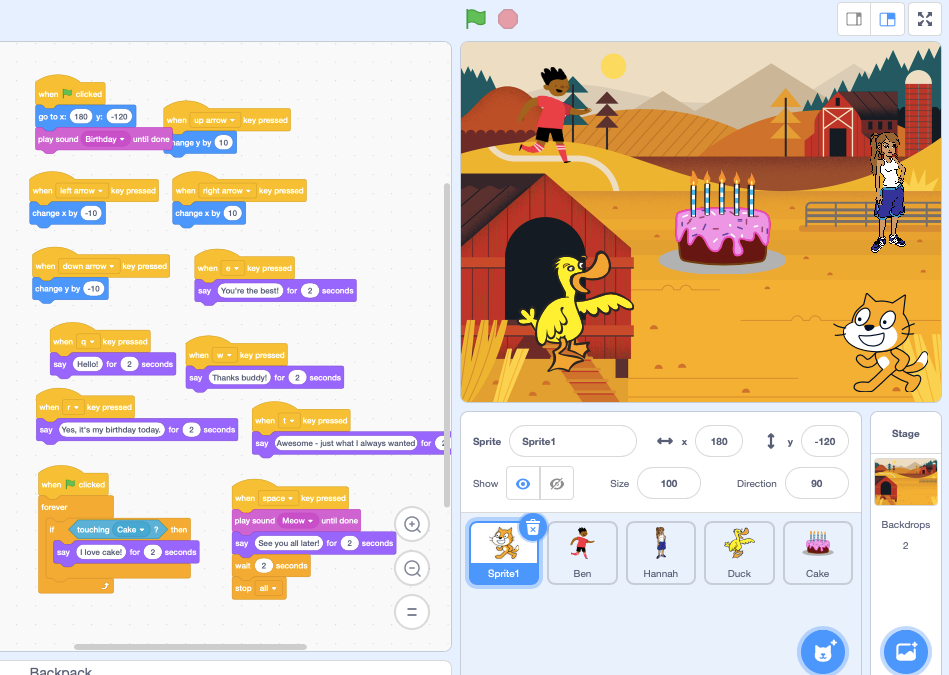
Task: Hide the sprite with the crossed-eye icon
Action: 557,484
